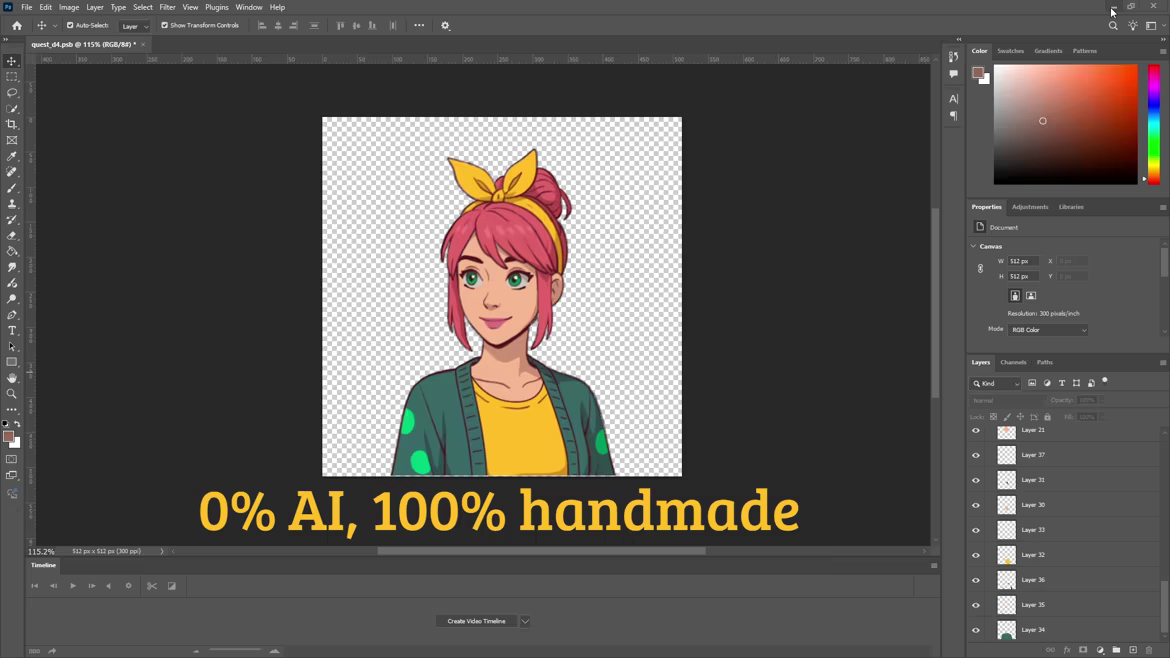Open the options bar gear settings
The width and height of the screenshot is (1170, 658).
(445, 25)
